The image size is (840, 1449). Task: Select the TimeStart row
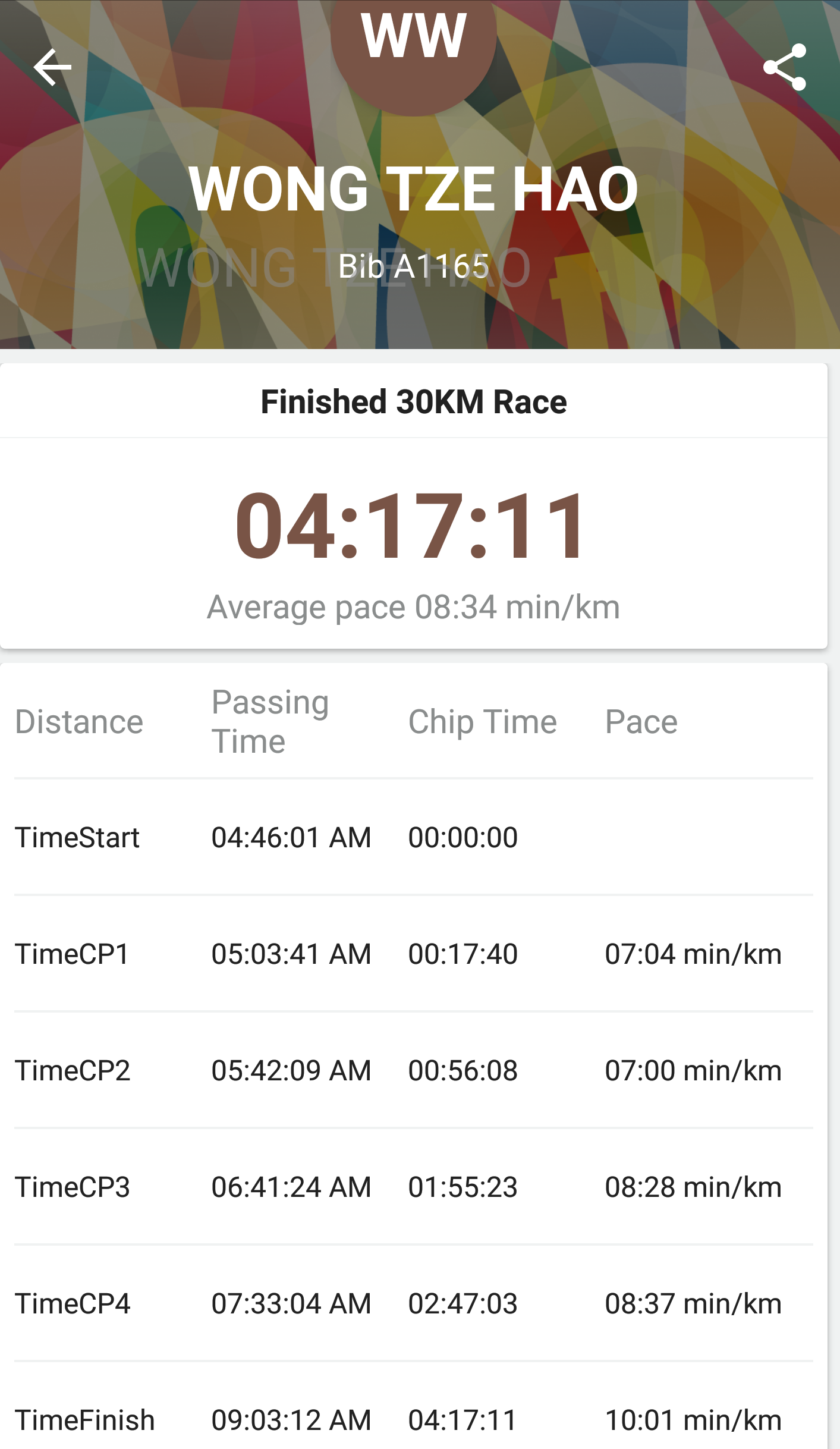point(414,837)
